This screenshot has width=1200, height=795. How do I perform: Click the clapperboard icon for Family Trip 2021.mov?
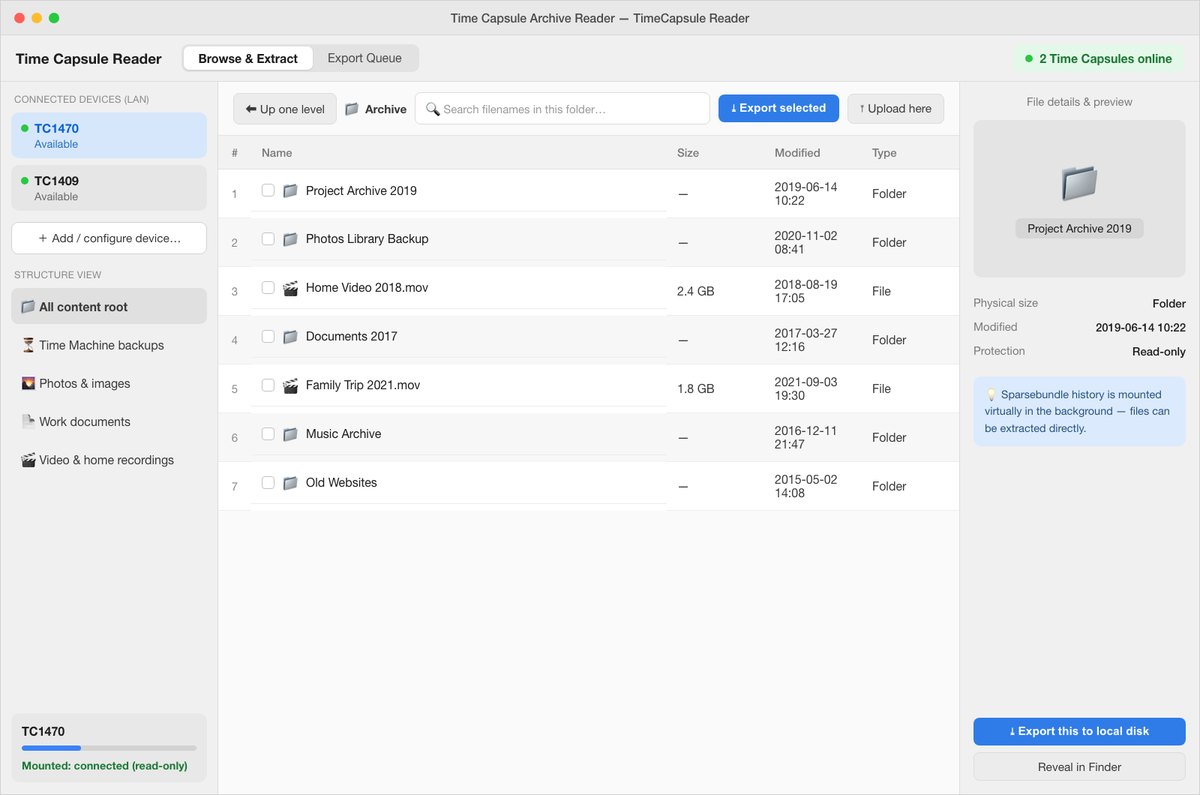coord(290,385)
